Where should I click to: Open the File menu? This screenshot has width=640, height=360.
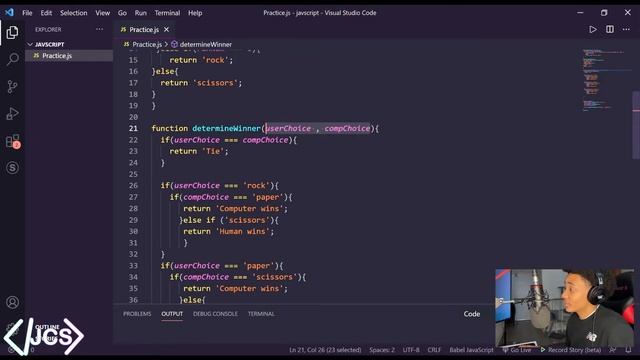[x=27, y=13]
